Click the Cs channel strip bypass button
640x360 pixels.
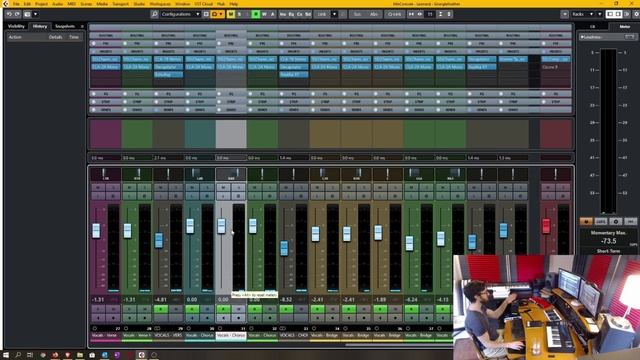(300, 14)
